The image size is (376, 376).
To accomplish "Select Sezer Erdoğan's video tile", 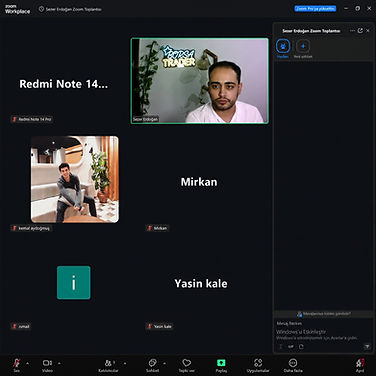I will [x=200, y=81].
